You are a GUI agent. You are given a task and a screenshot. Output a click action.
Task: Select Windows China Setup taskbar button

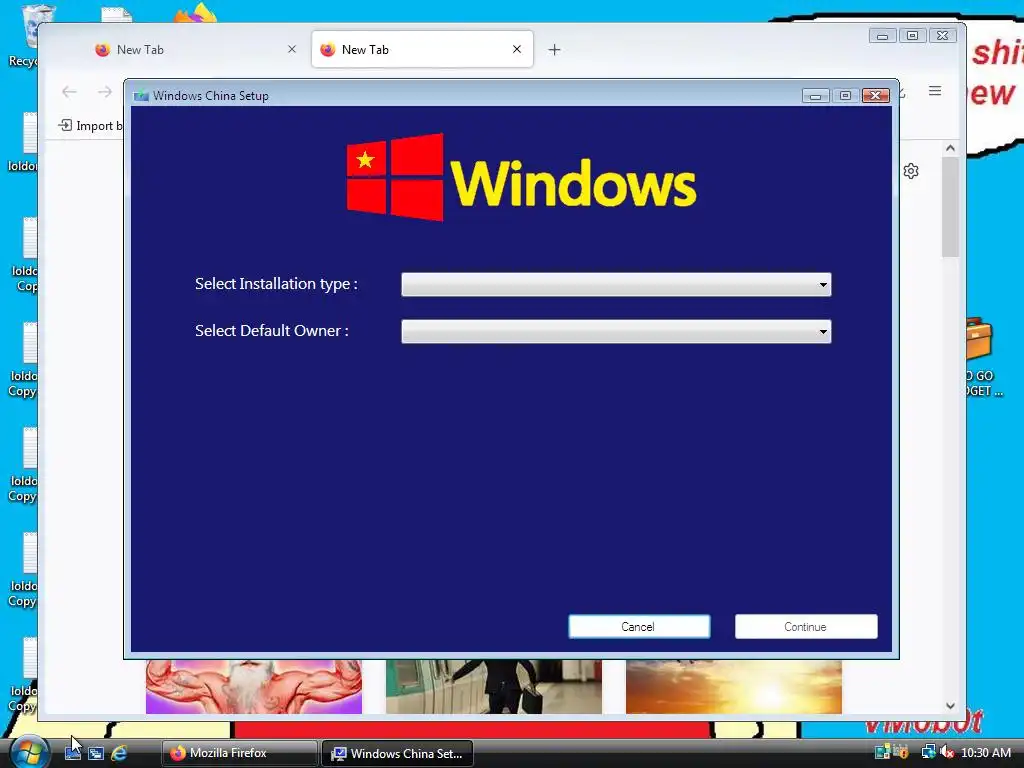tap(398, 753)
